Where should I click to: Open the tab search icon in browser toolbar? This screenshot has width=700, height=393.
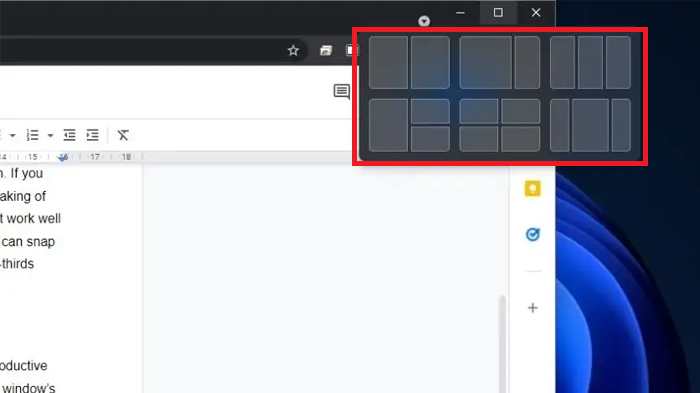pyautogui.click(x=326, y=50)
